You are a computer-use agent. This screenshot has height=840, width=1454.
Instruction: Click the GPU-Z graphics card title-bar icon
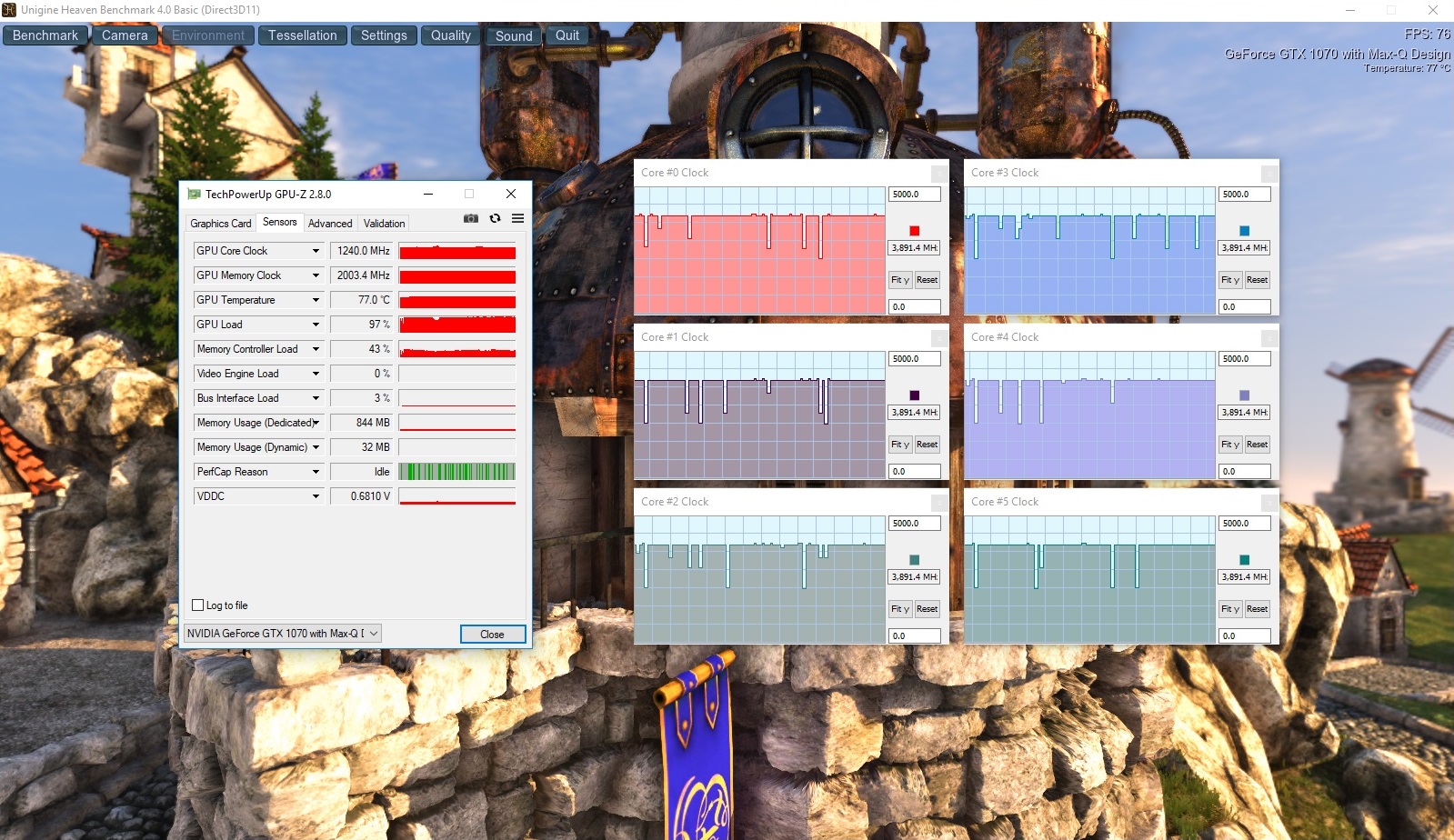tap(194, 194)
